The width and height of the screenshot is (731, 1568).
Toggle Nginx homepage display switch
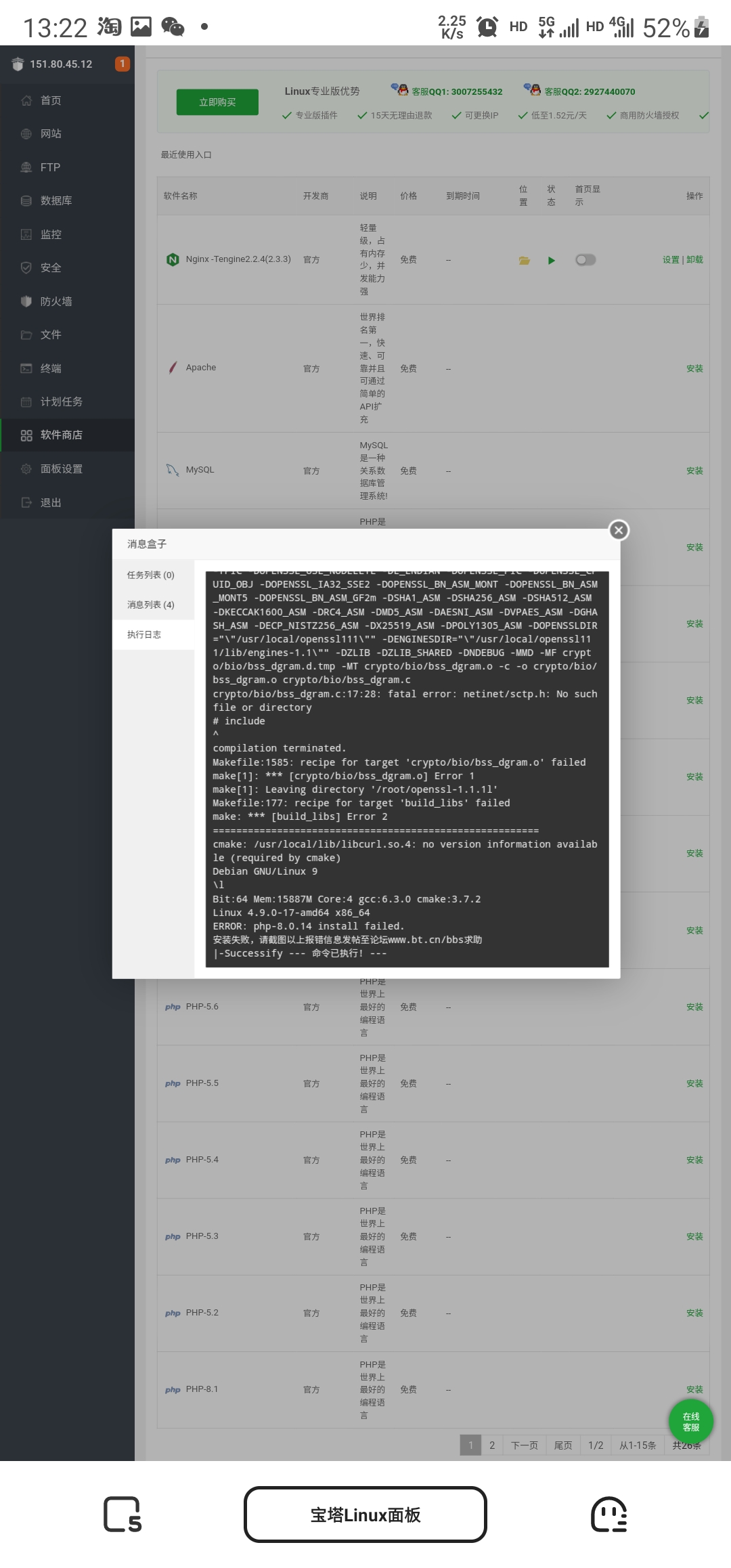point(585,260)
